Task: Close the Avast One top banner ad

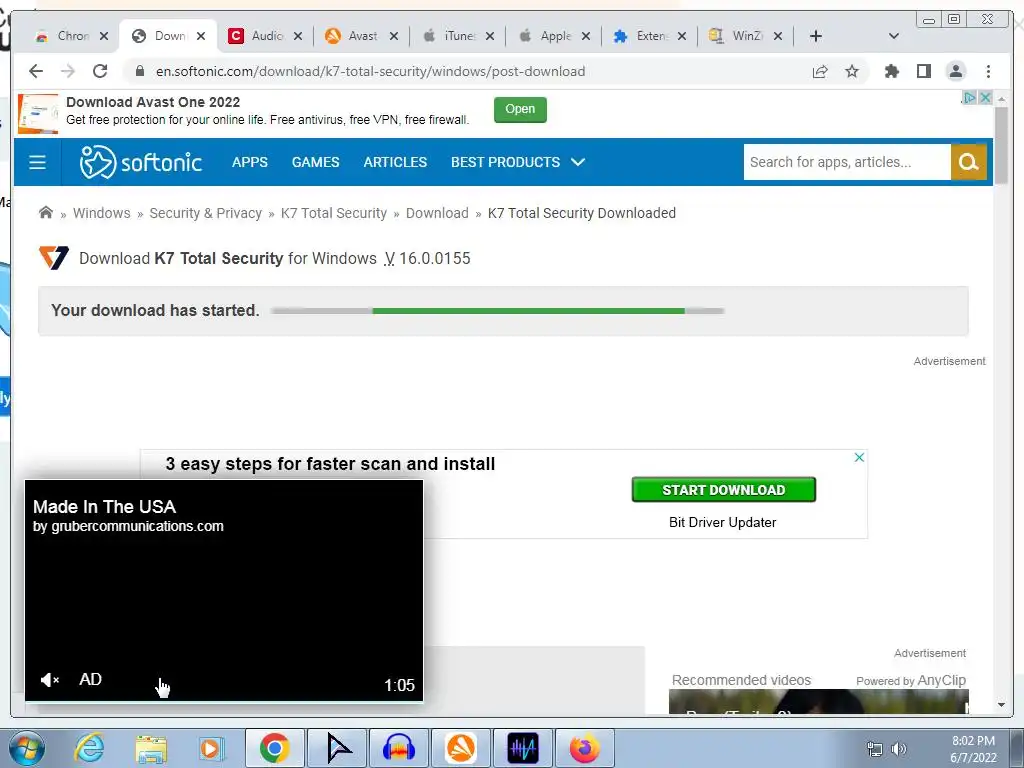Action: tap(985, 97)
